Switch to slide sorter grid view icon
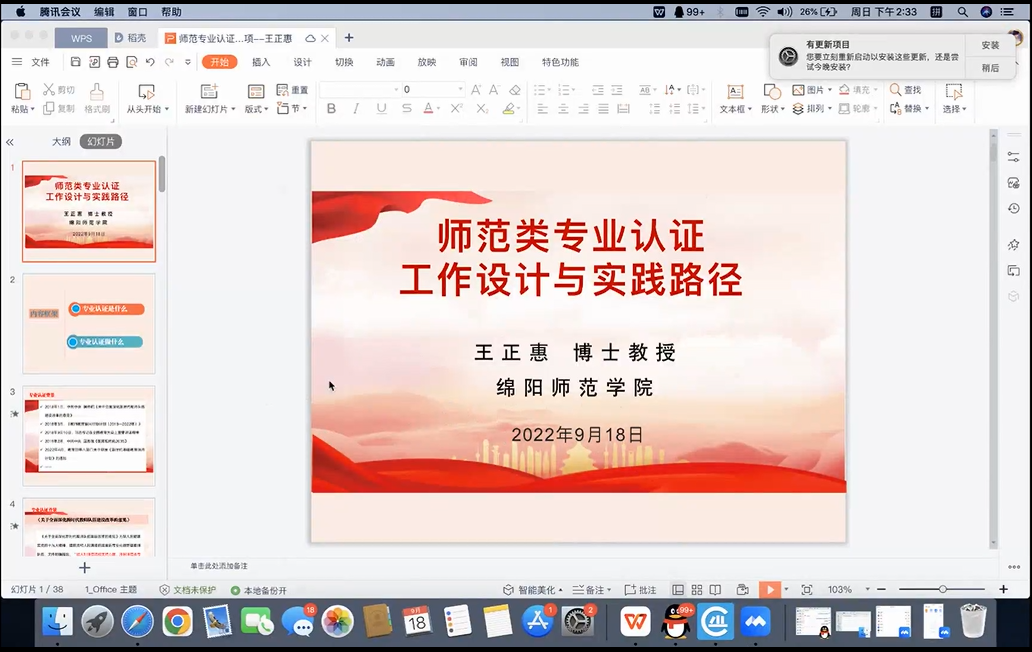This screenshot has height=652, width=1032. tap(697, 590)
